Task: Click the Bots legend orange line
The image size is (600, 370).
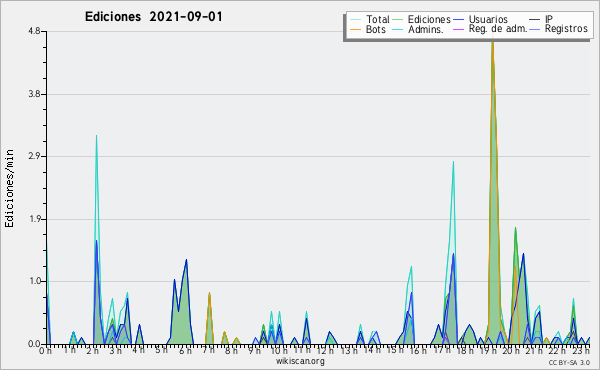Action: [x=355, y=29]
